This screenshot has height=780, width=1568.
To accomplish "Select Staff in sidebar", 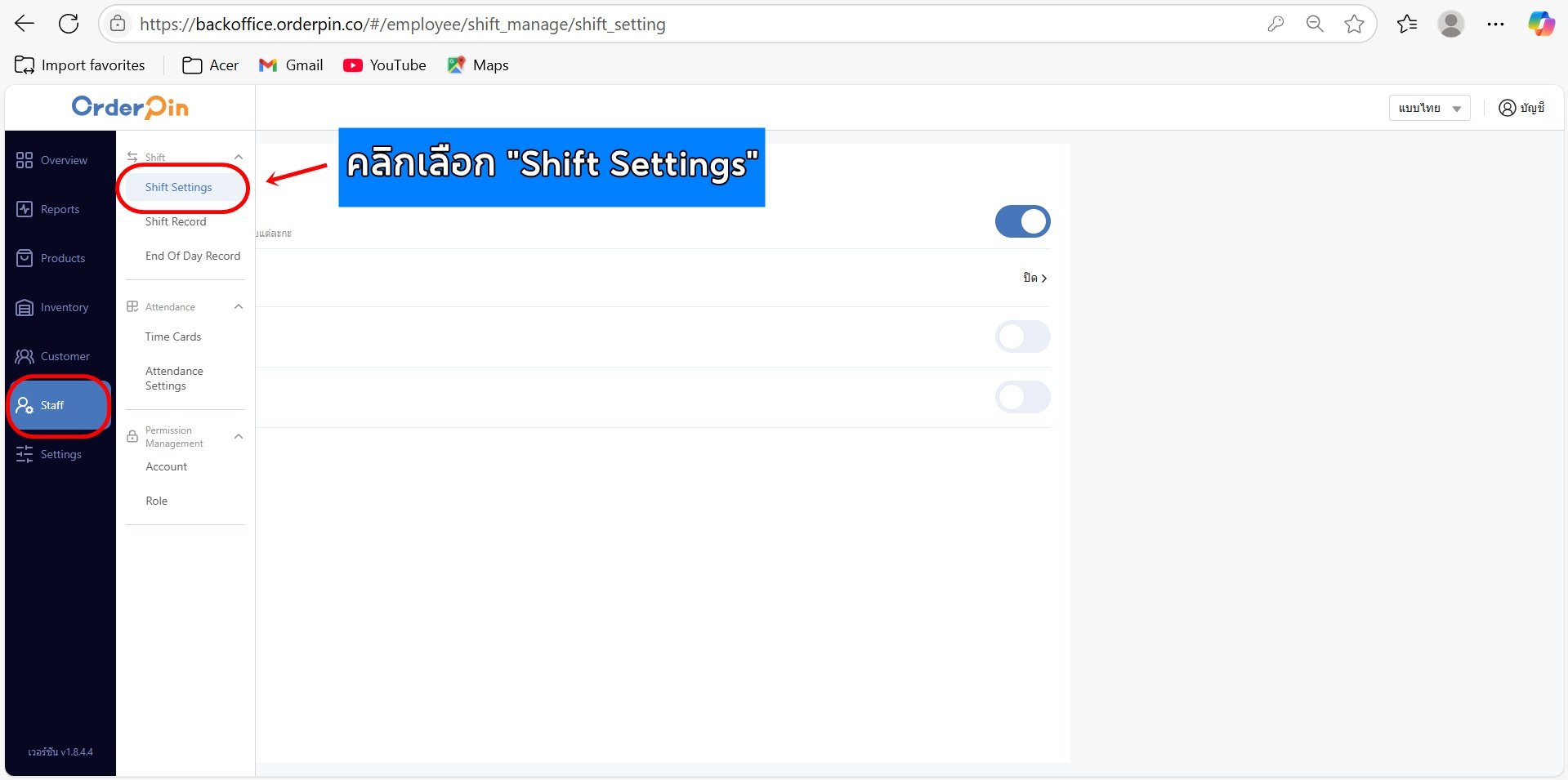I will coord(59,405).
